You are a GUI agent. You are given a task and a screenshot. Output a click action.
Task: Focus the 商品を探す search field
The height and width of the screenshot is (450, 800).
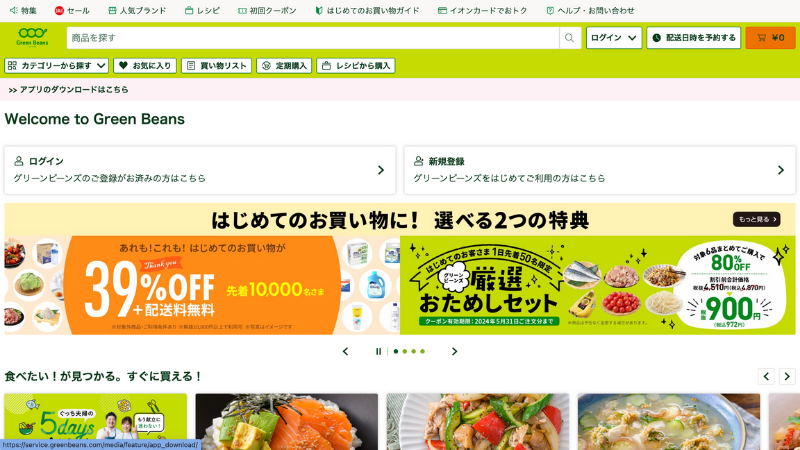click(x=313, y=38)
